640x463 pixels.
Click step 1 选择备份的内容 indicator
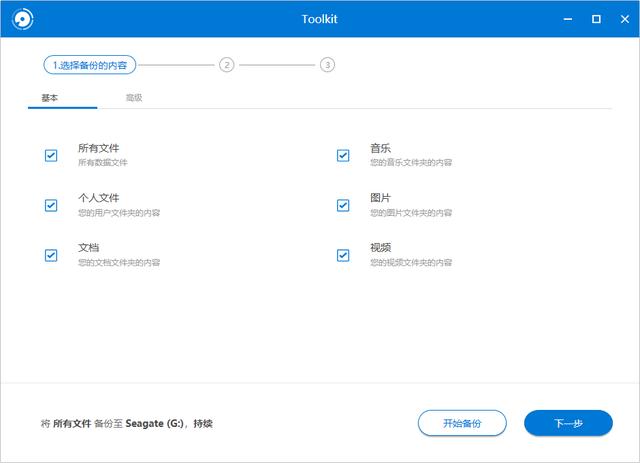[90, 65]
